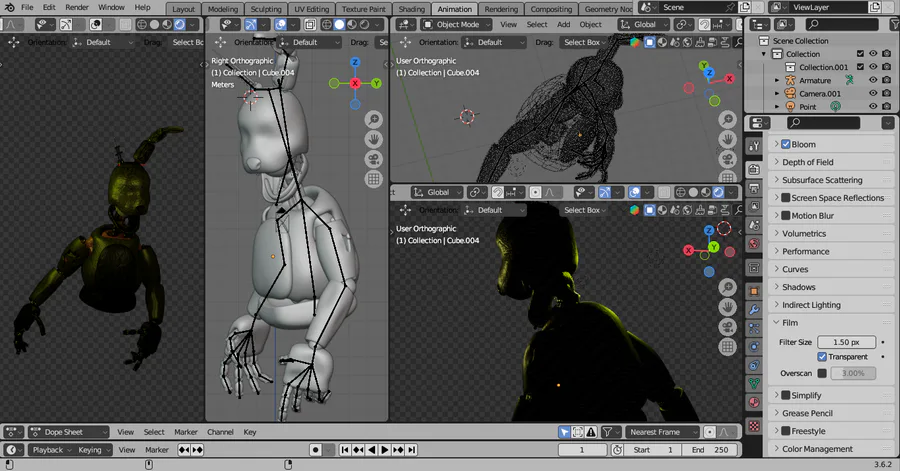Click the use preview range stopwatch icon

(617, 450)
